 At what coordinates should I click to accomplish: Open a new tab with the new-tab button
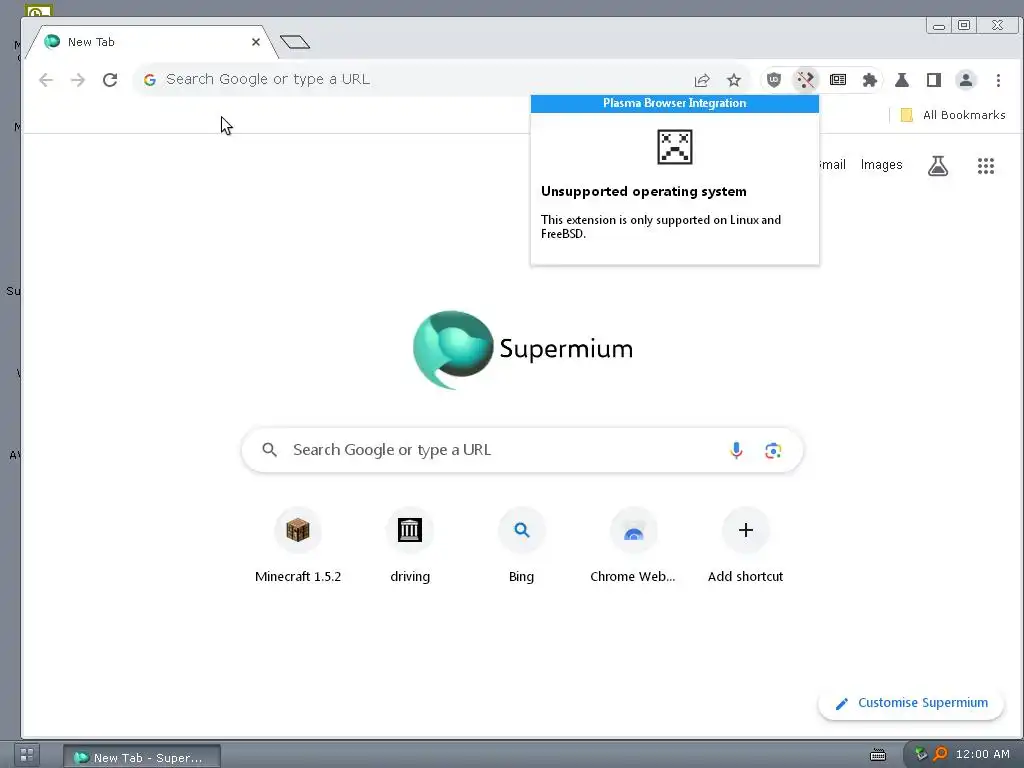pos(295,42)
